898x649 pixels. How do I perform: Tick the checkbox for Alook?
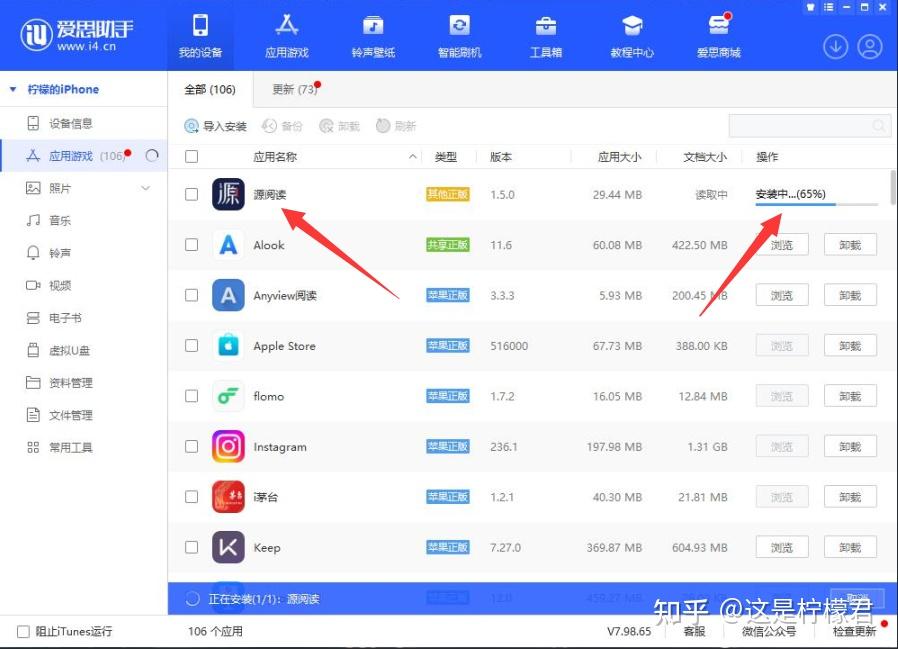pyautogui.click(x=192, y=245)
